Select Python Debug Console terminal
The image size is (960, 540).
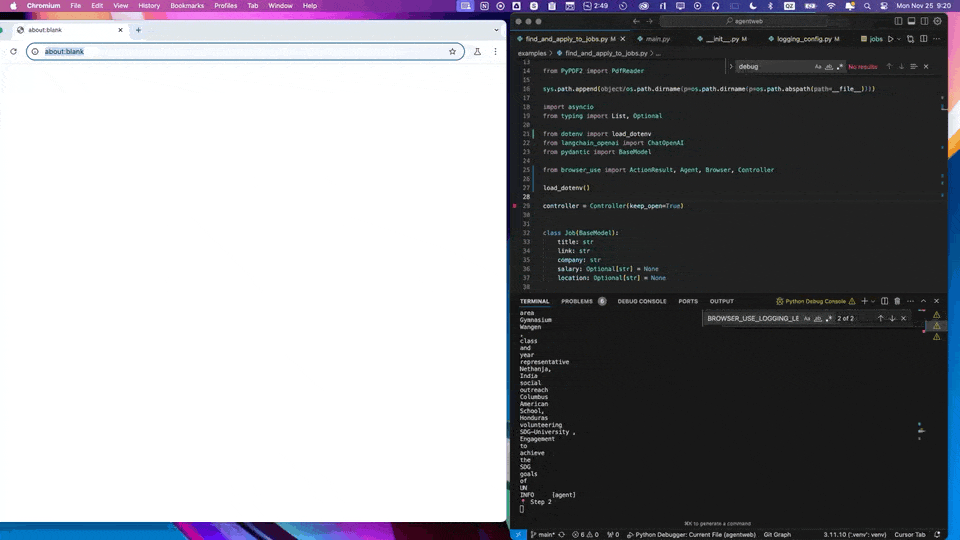click(x=816, y=301)
